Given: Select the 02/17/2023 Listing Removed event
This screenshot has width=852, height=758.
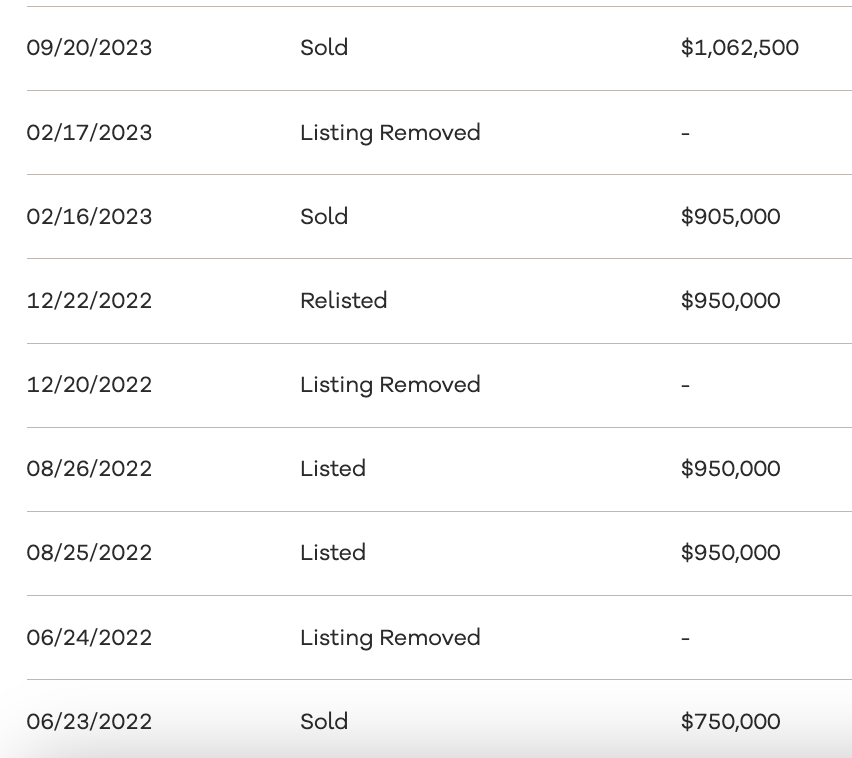Looking at the screenshot, I should (390, 133).
